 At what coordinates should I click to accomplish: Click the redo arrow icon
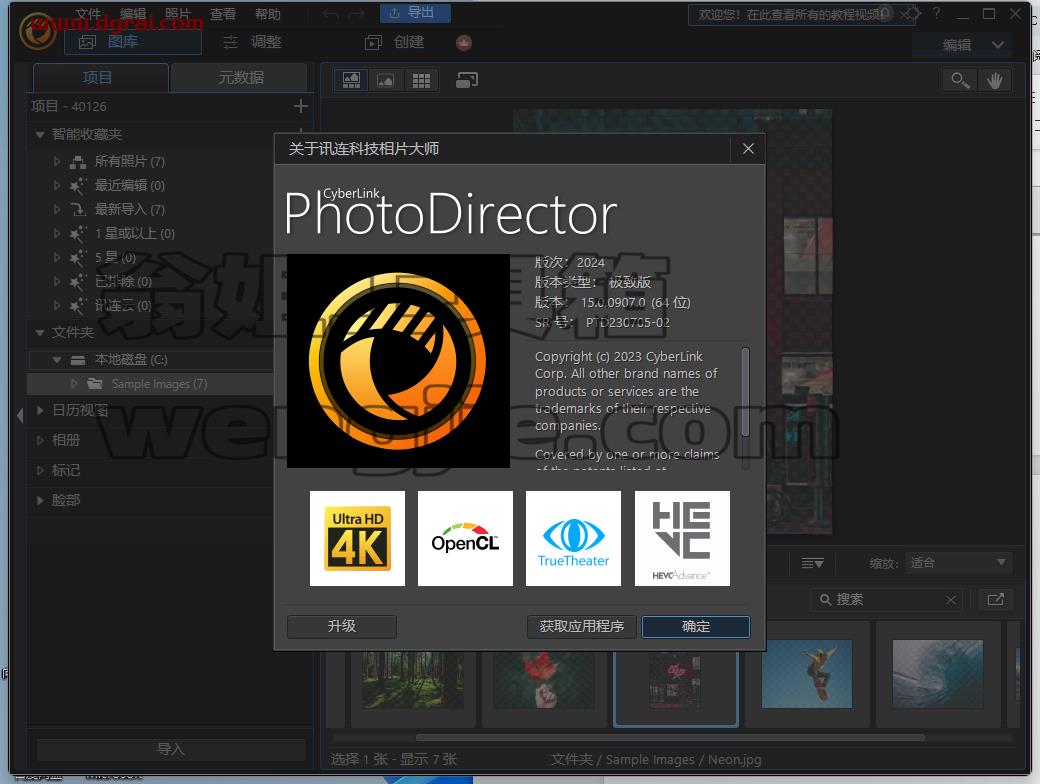click(357, 14)
